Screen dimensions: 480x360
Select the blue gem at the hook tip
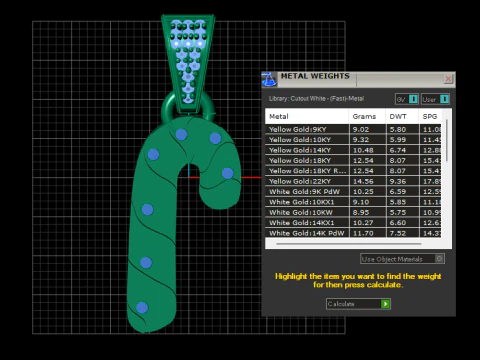point(228,173)
